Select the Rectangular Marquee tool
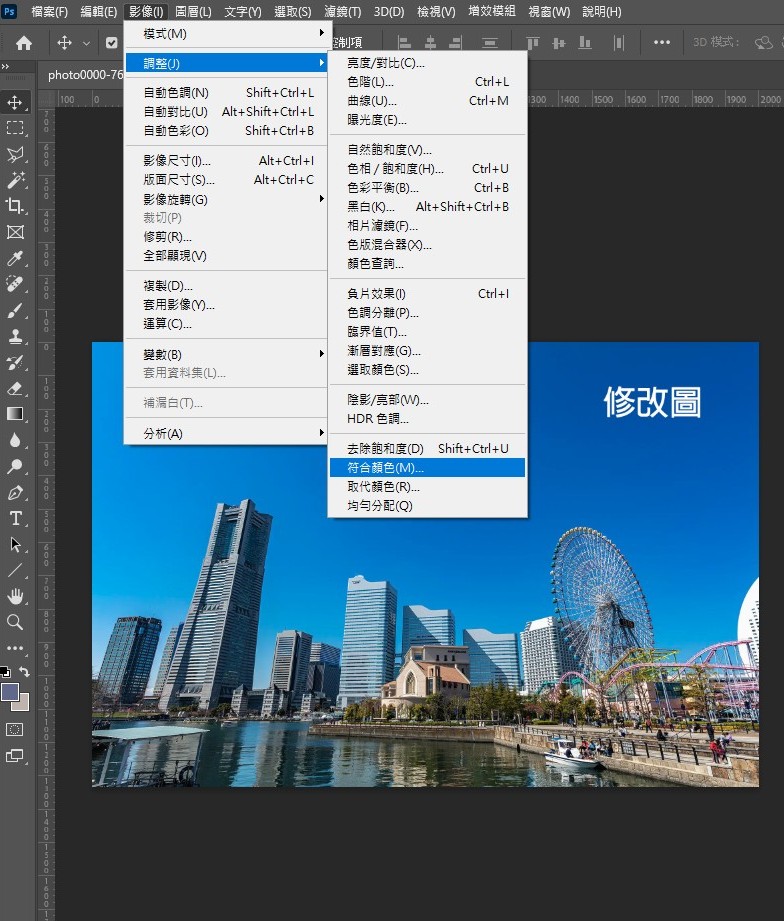This screenshot has width=784, height=921. [15, 128]
